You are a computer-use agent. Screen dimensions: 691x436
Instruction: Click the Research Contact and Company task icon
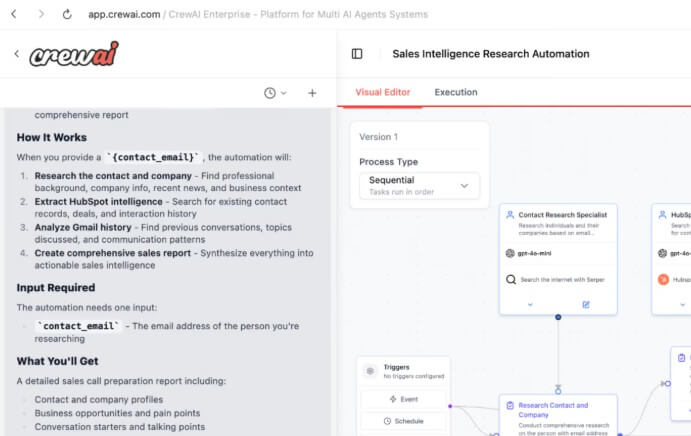(x=510, y=406)
